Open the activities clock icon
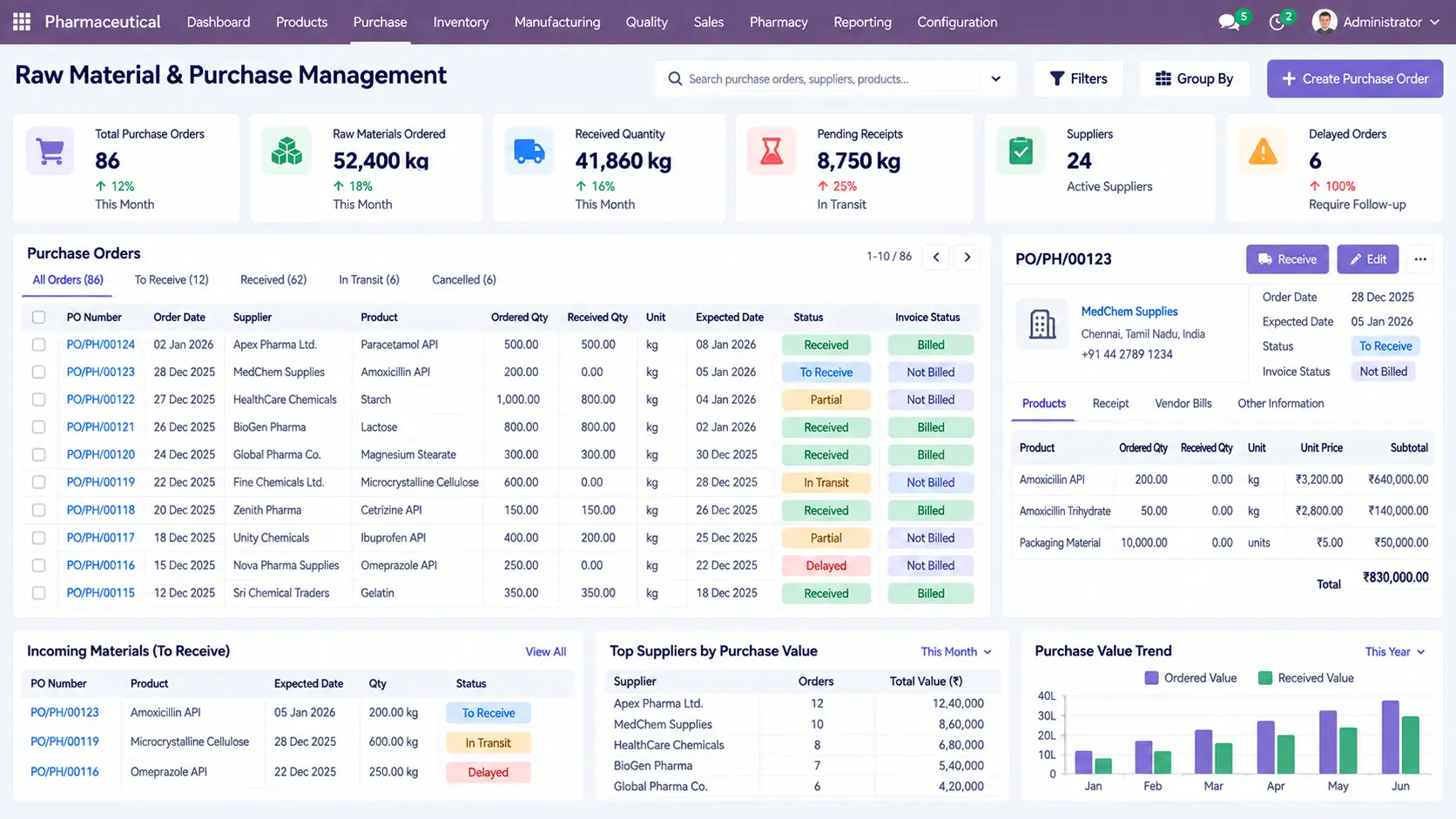The height and width of the screenshot is (819, 1456). coord(1277,23)
